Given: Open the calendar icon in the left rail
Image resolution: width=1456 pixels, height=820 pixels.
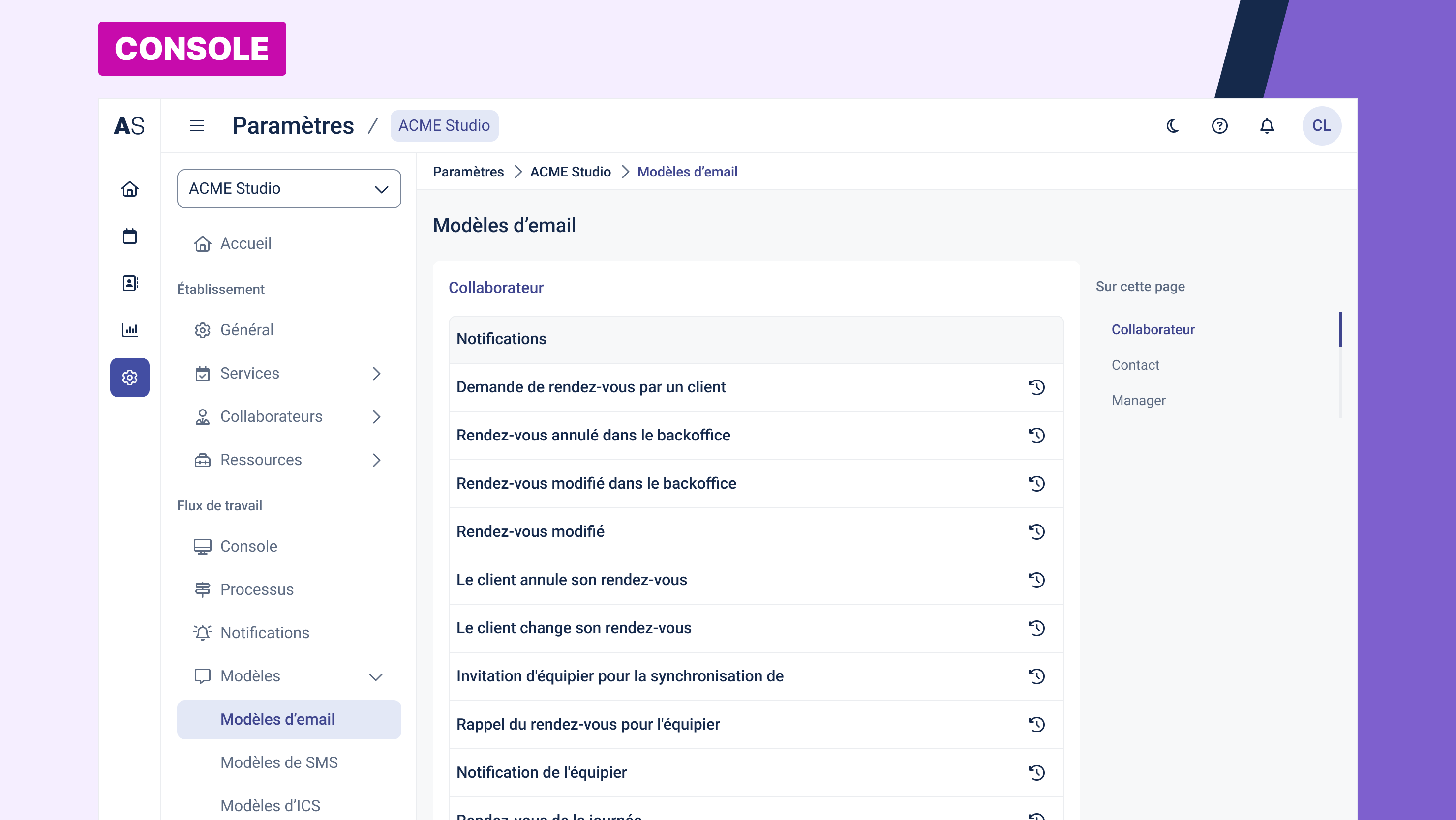Looking at the screenshot, I should [129, 236].
